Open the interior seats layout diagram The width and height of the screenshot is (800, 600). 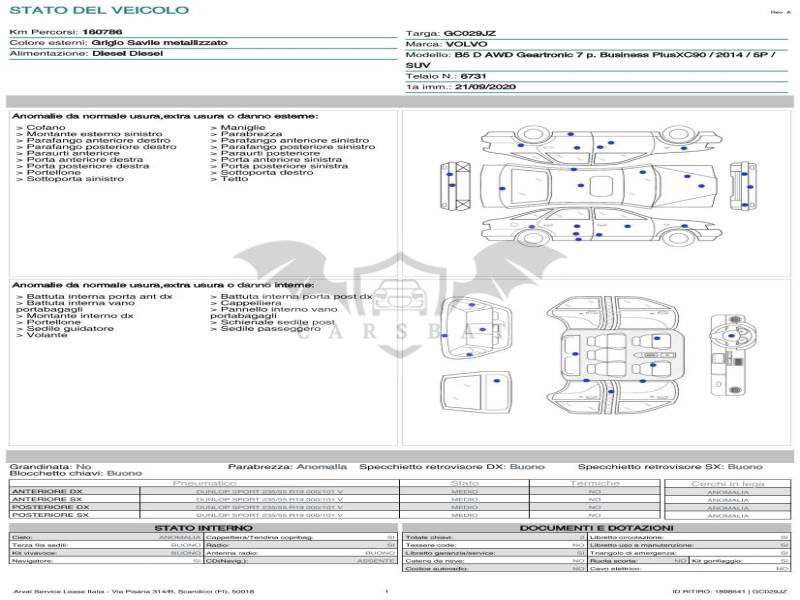[612, 353]
